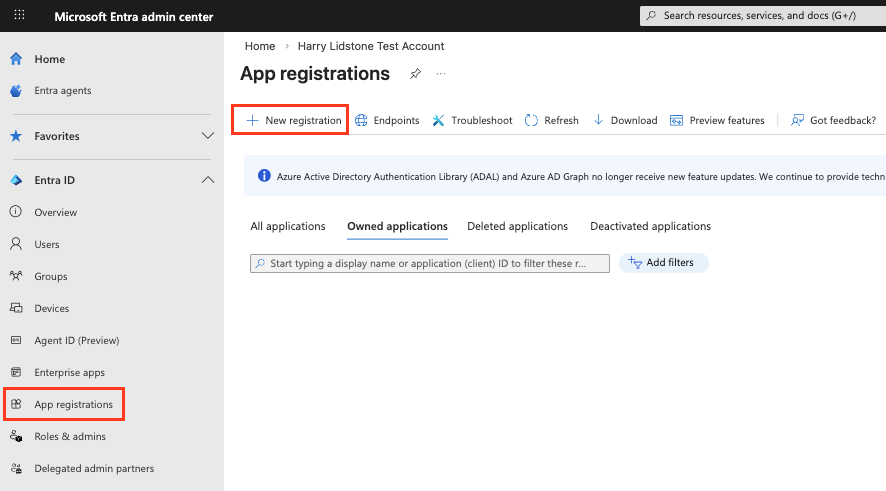Viewport: 886px width, 491px height.
Task: Pin the App registrations page
Action: tap(415, 74)
